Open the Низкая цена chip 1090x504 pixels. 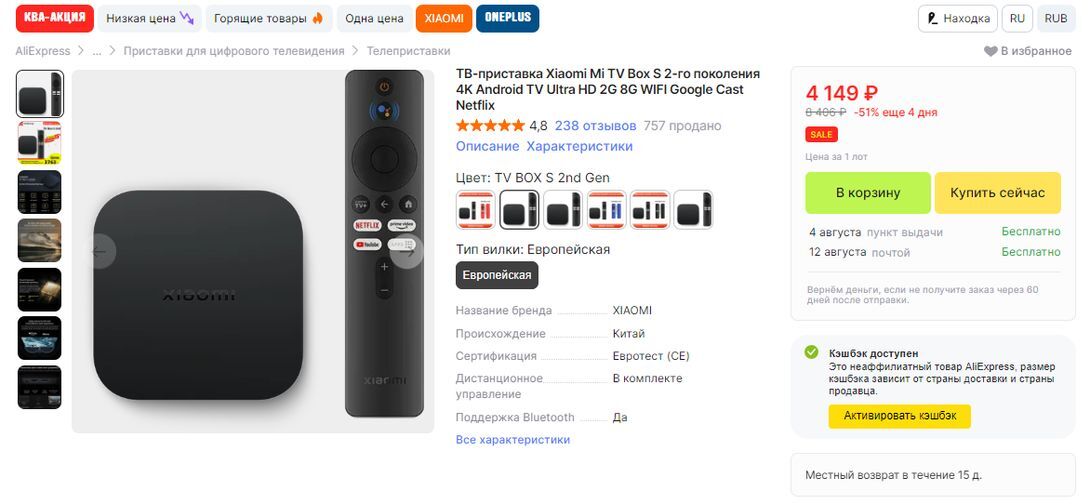[150, 18]
